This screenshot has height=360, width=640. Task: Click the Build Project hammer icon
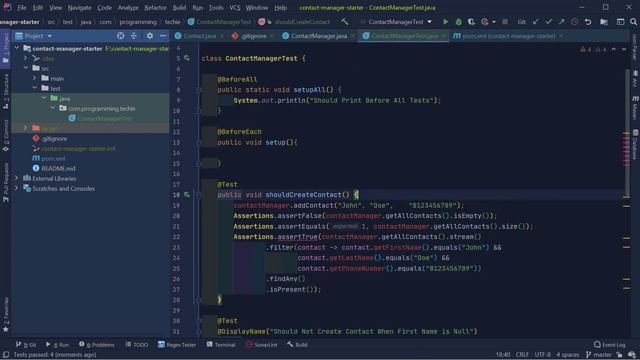pos(345,22)
